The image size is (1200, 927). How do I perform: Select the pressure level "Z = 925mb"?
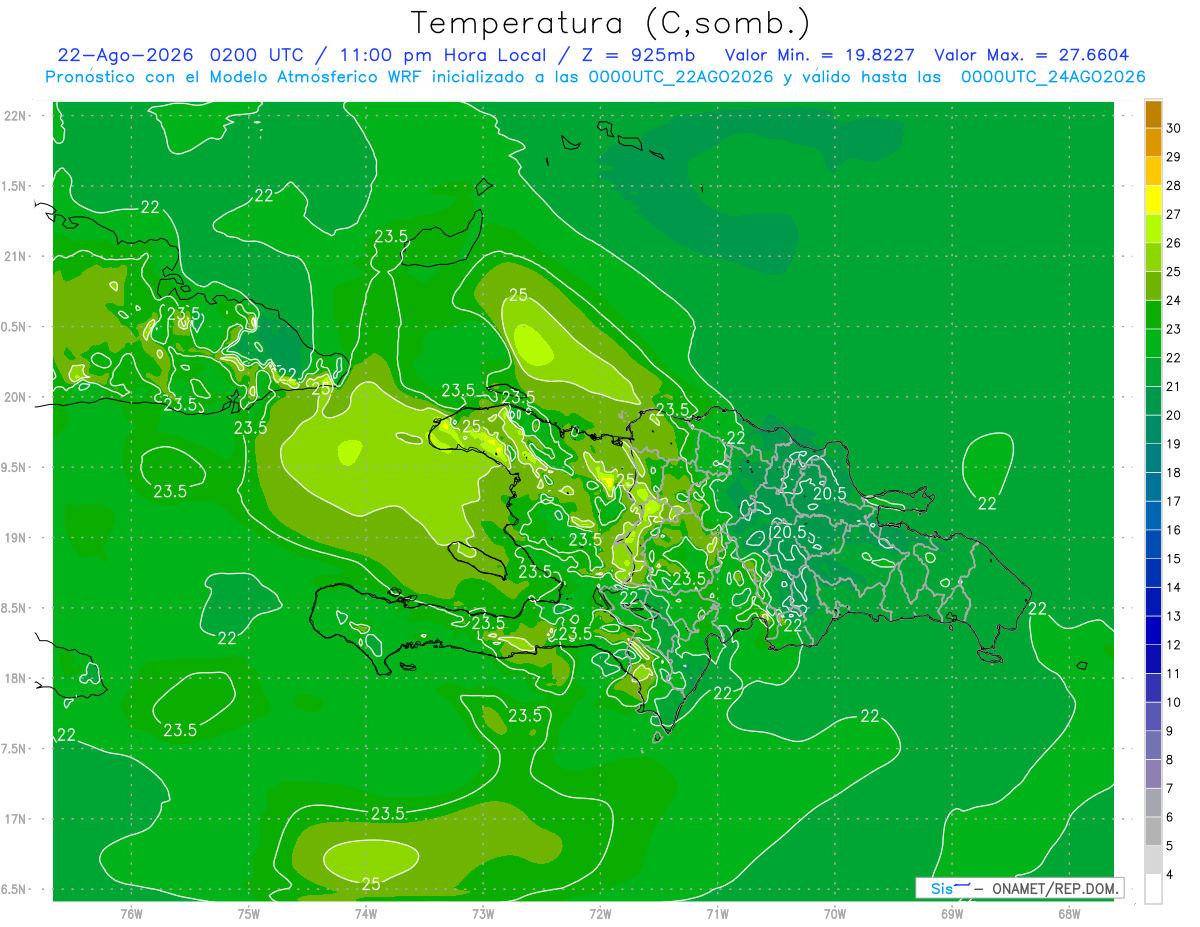click(x=640, y=55)
